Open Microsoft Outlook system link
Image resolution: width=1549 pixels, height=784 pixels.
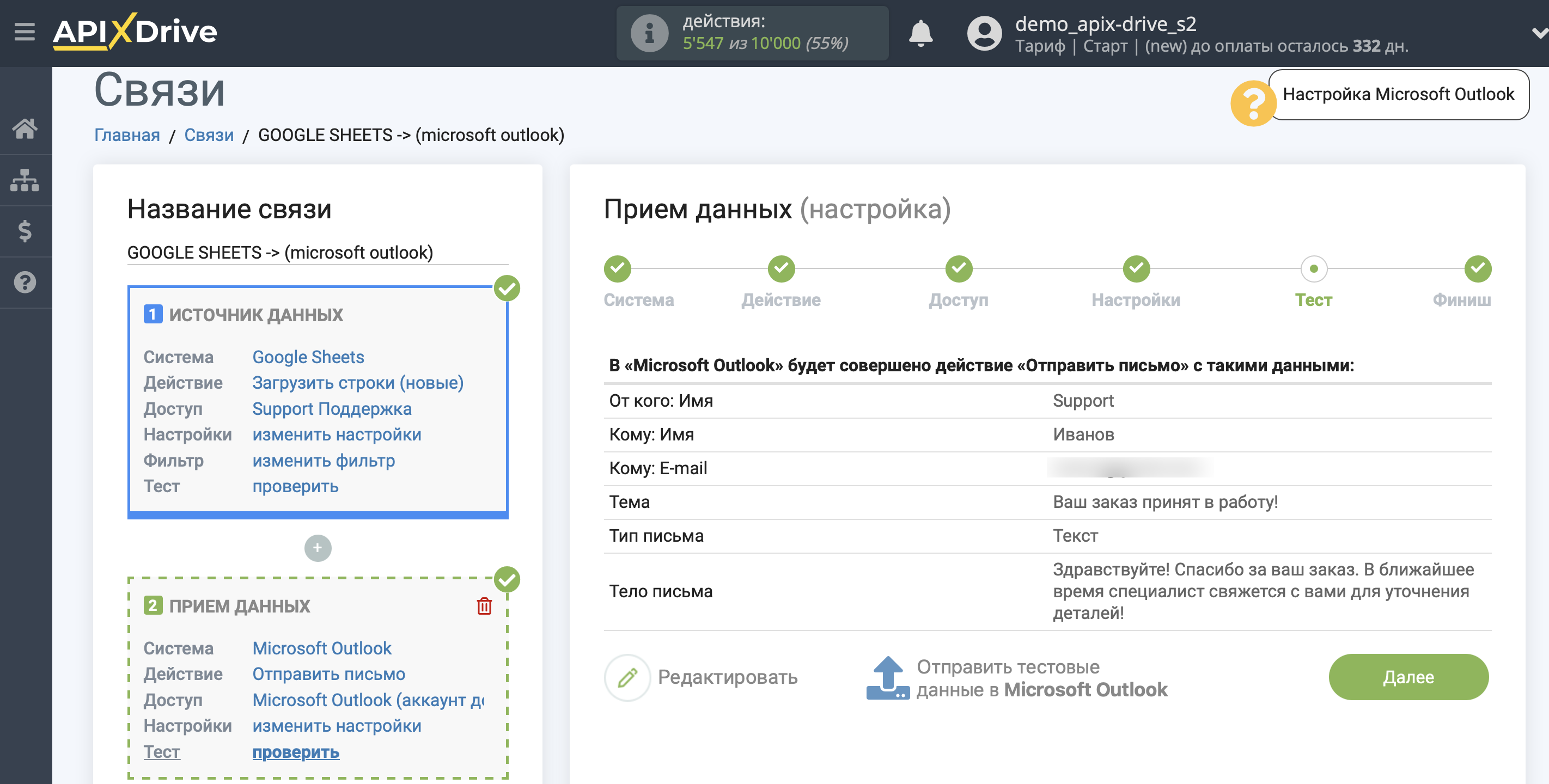coord(322,648)
